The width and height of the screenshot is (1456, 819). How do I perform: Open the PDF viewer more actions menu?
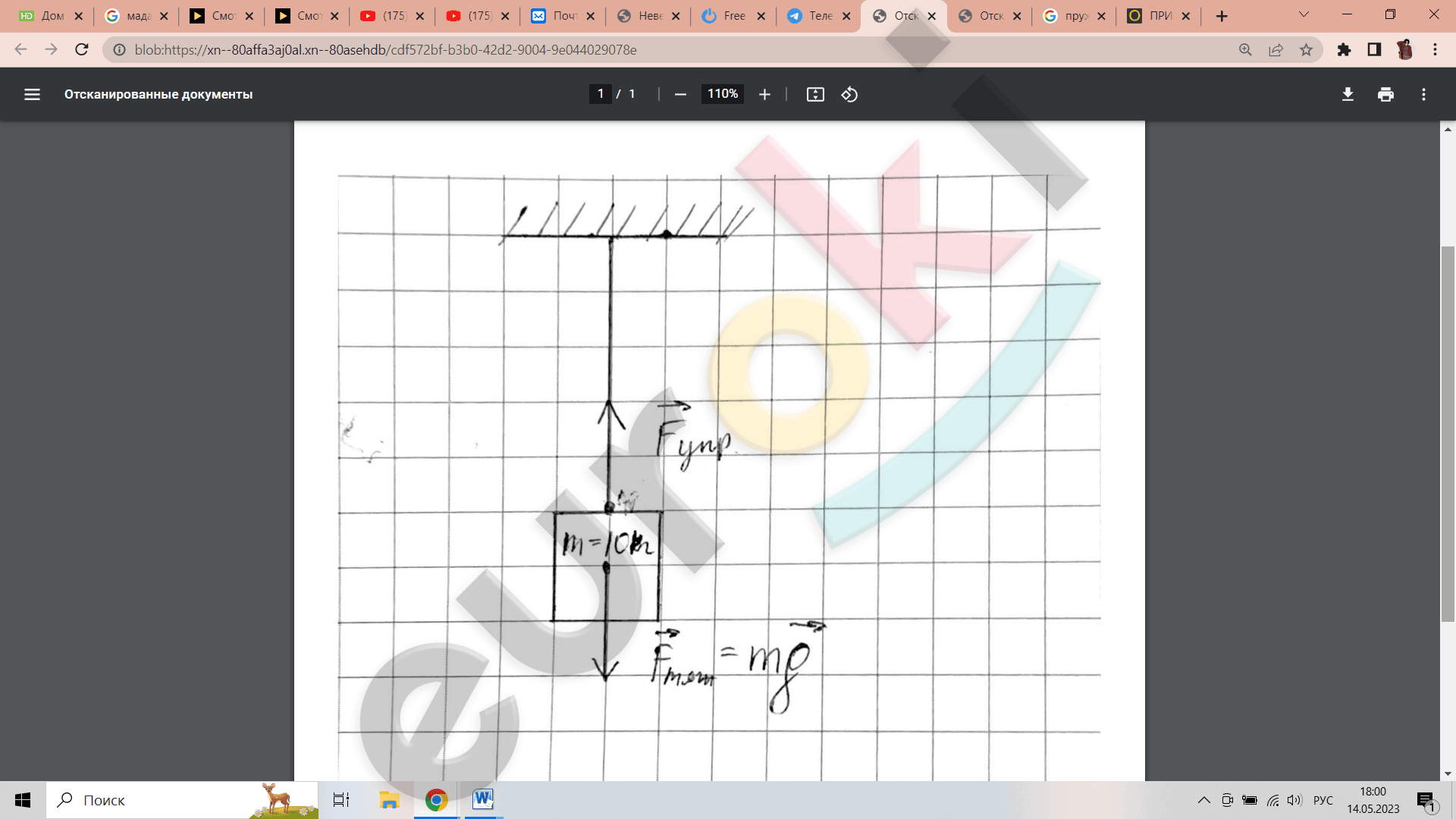(1423, 94)
